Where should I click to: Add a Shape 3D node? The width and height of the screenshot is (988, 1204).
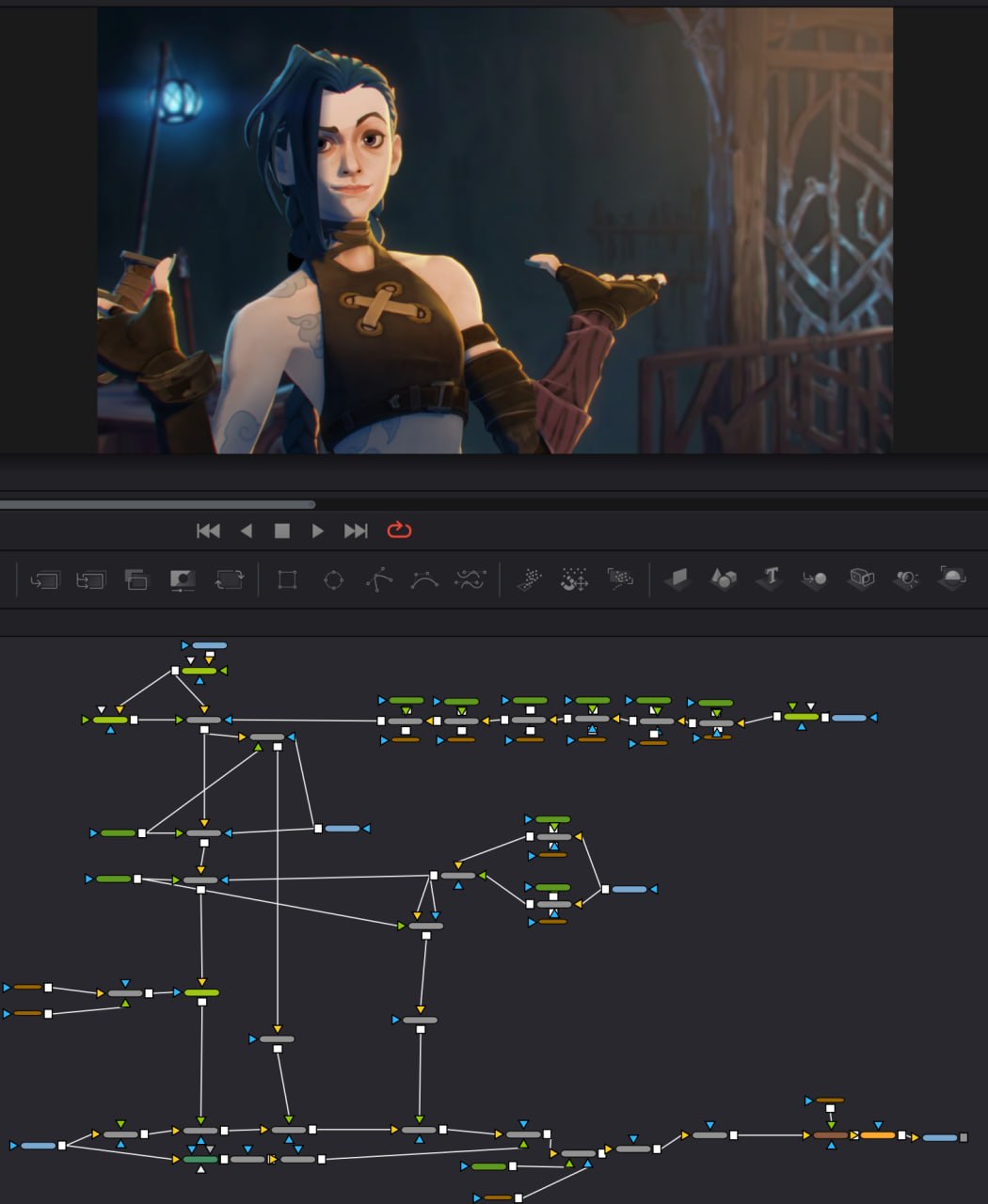tap(723, 579)
